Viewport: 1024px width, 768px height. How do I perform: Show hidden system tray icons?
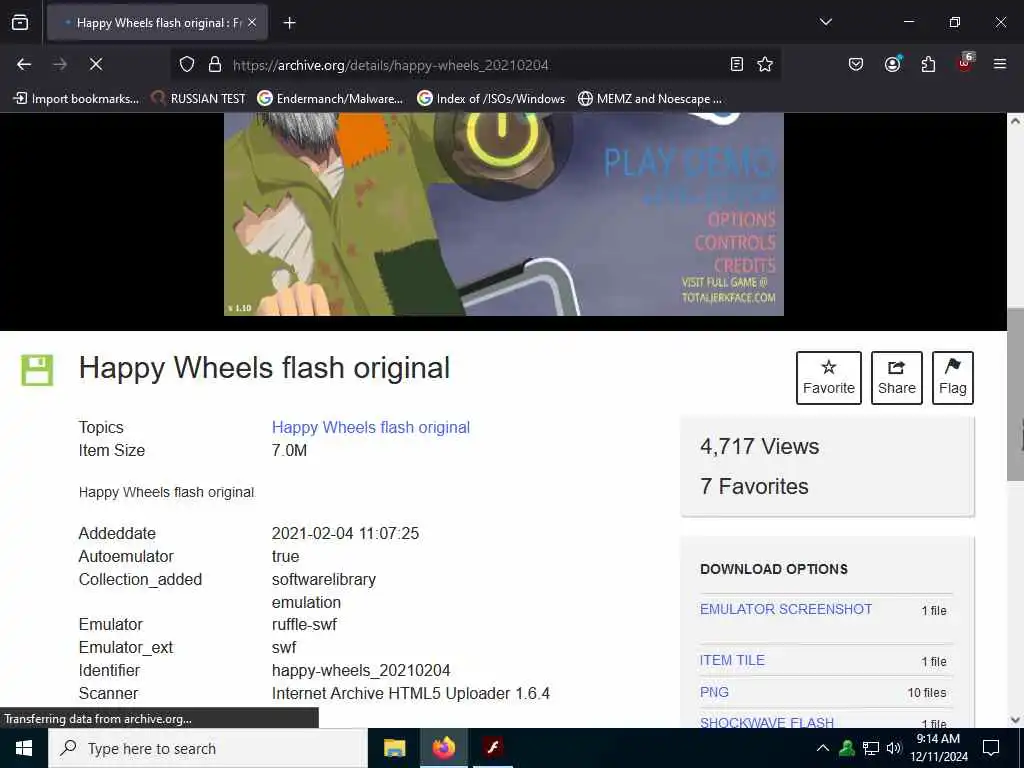pyautogui.click(x=823, y=748)
